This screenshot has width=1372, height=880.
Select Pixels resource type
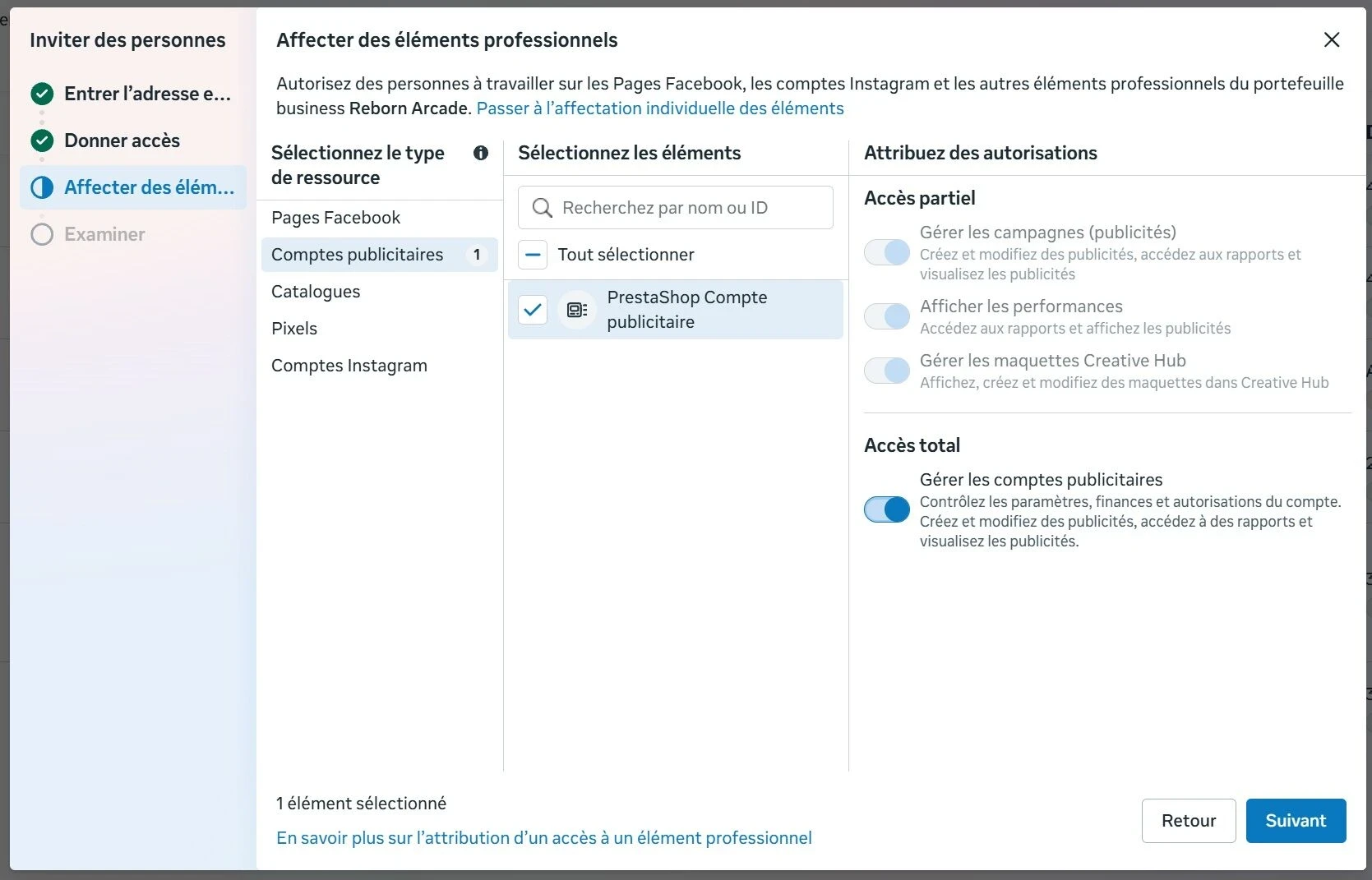pos(379,329)
